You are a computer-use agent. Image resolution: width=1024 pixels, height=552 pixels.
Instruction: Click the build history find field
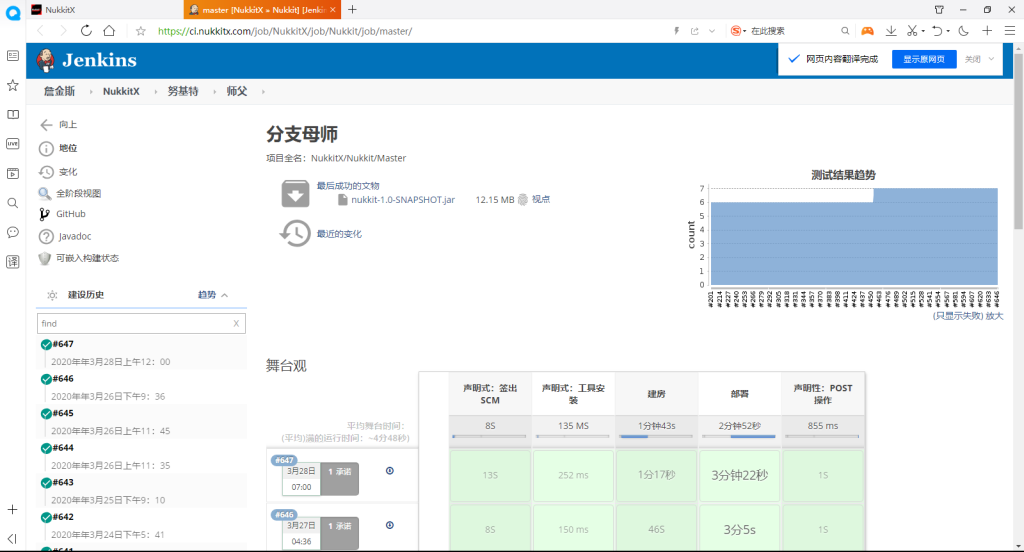[x=141, y=323]
